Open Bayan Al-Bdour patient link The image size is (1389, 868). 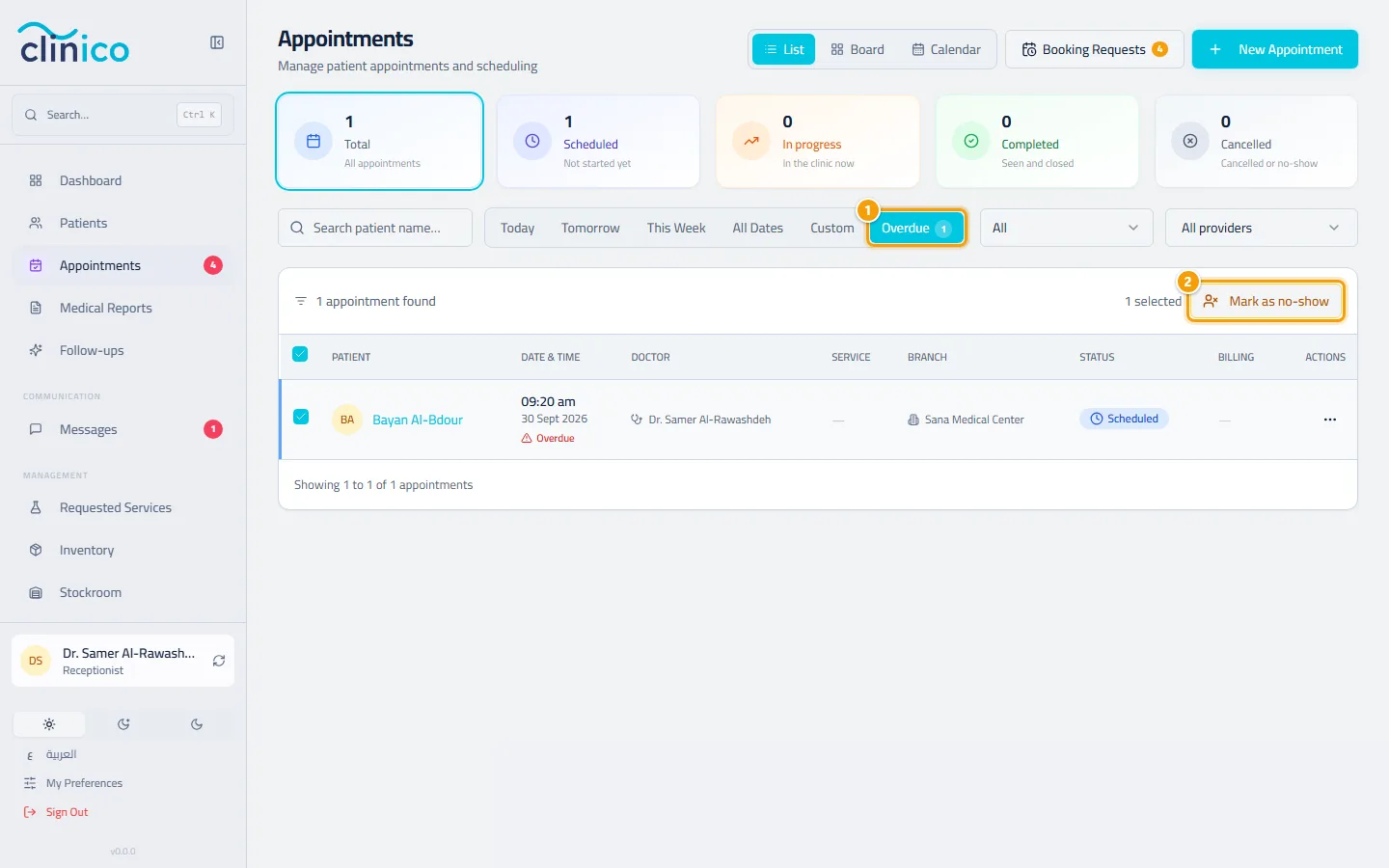click(x=418, y=420)
